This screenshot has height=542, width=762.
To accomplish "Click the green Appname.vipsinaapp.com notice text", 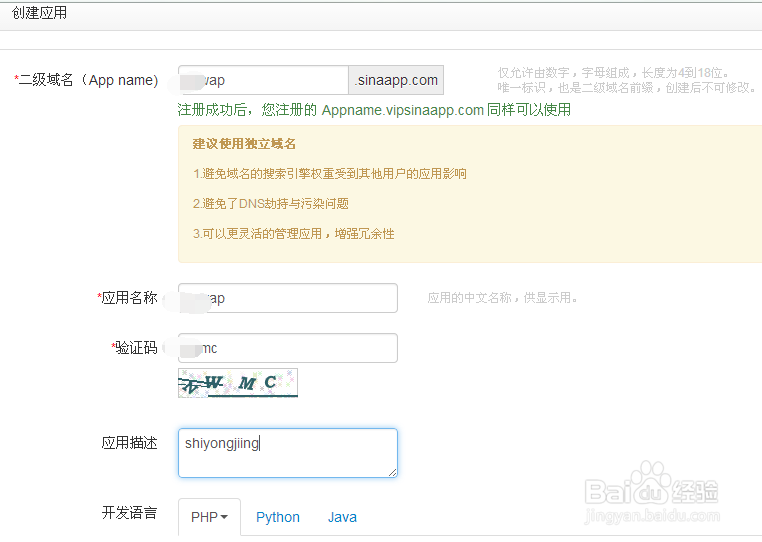I will tap(374, 110).
